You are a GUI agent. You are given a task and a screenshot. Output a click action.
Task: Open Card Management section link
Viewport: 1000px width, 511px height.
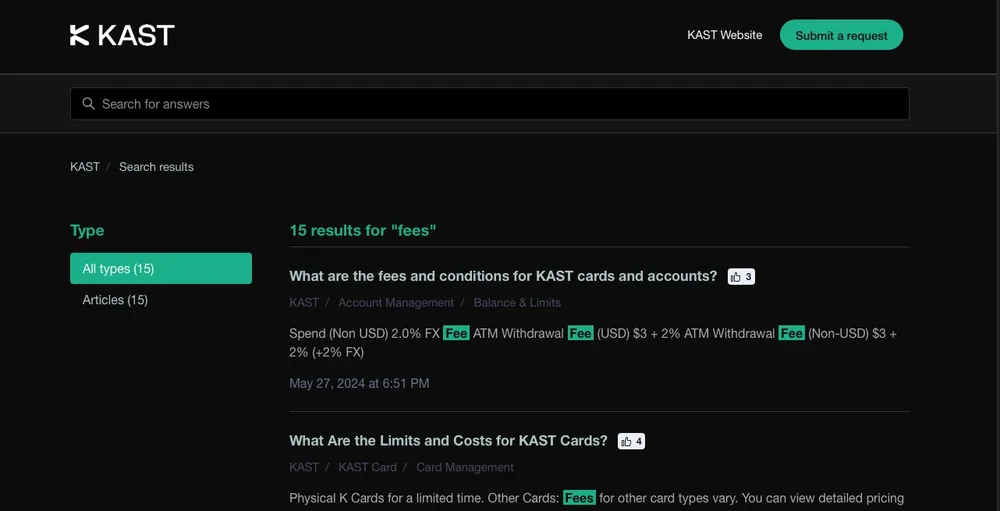(x=465, y=468)
